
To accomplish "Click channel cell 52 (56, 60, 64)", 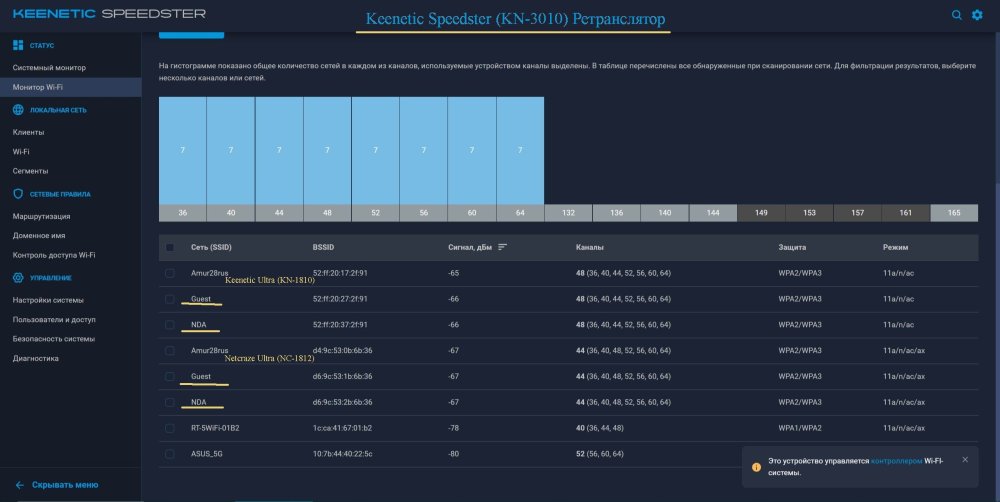I will click(599, 454).
